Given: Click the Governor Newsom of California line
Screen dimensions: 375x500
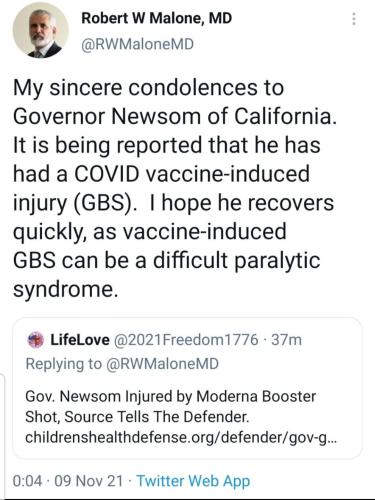Looking at the screenshot, I should point(175,117).
